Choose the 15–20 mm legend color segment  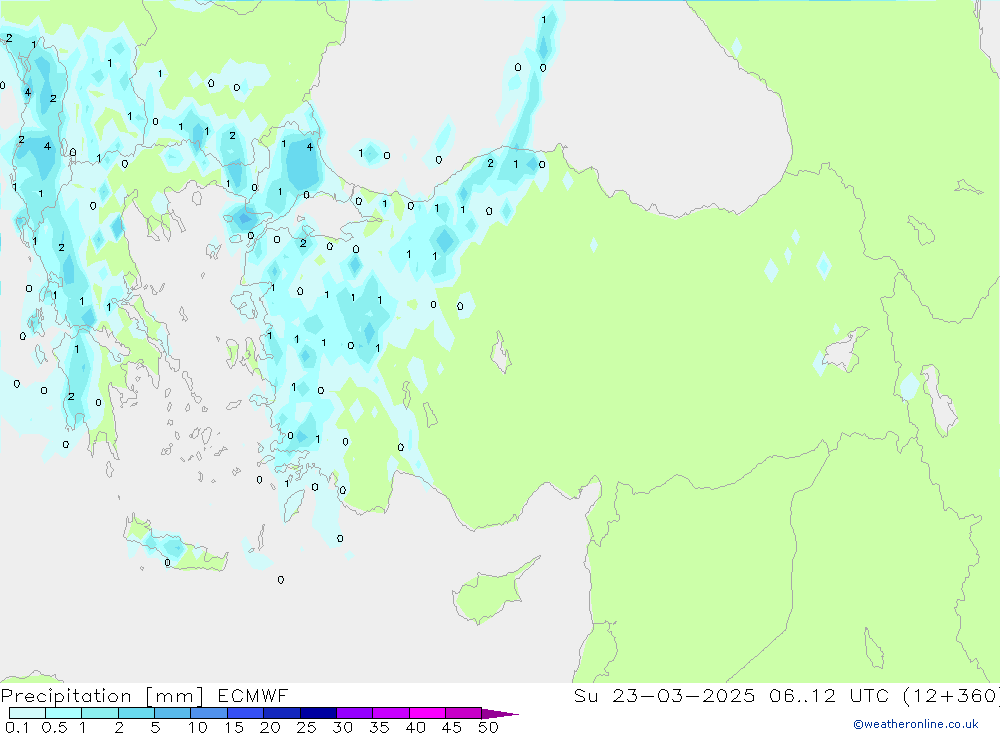click(246, 713)
